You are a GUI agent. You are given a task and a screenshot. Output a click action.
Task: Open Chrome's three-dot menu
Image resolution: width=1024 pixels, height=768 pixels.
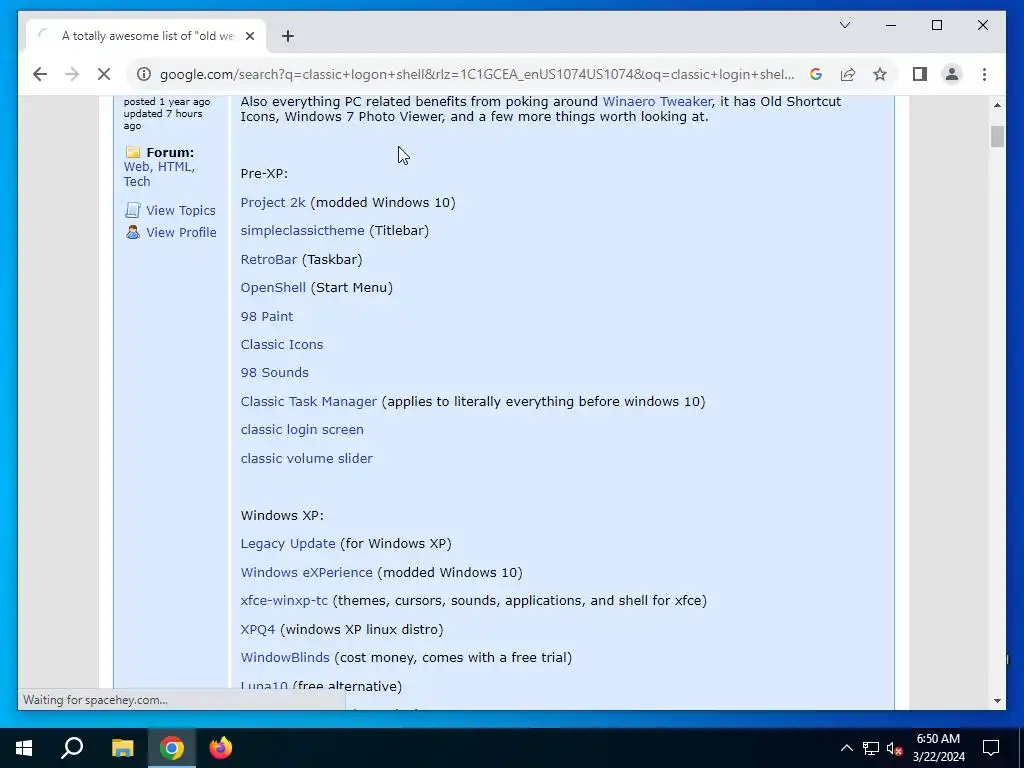pos(984,74)
